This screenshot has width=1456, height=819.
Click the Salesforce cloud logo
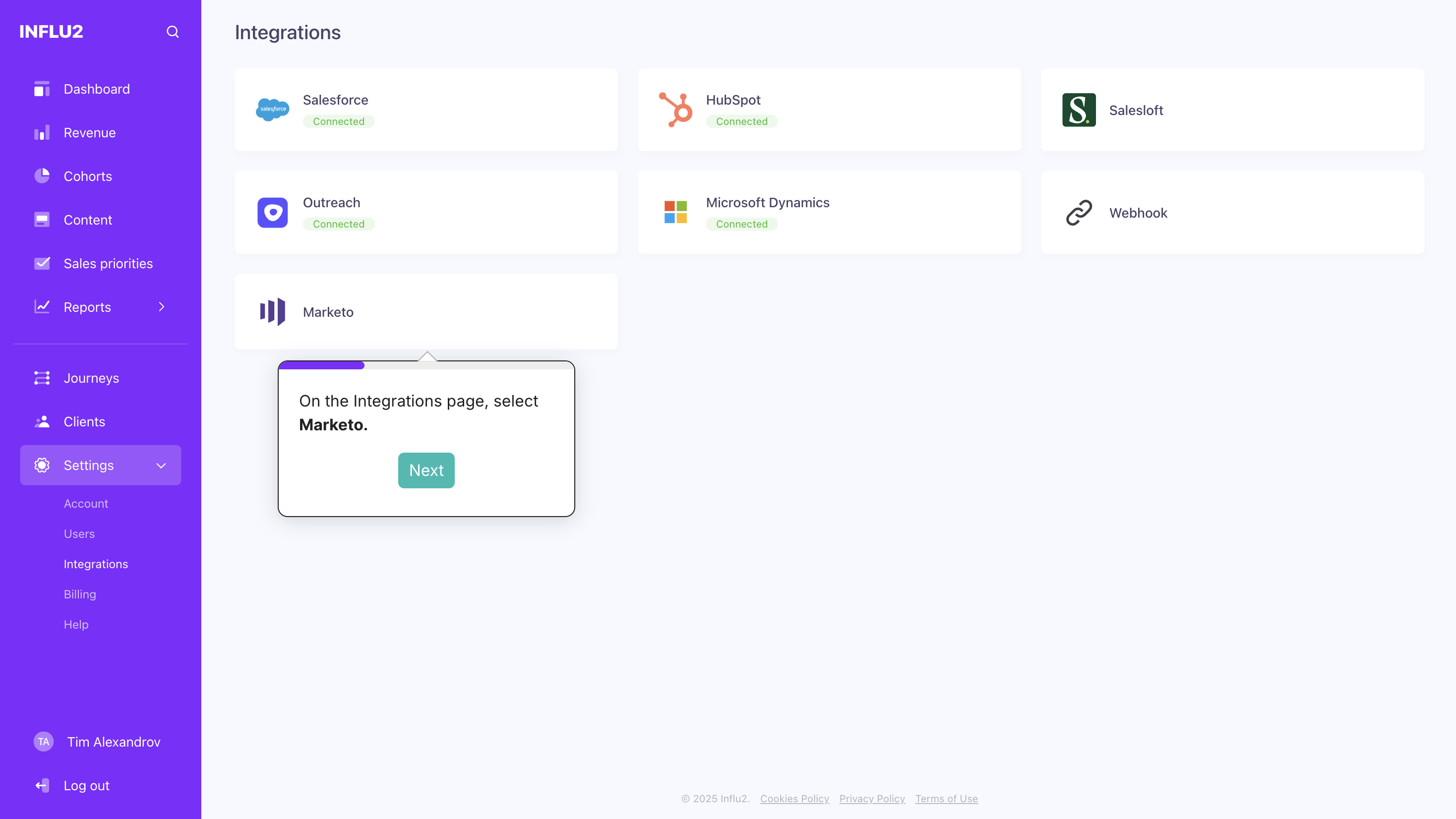[272, 110]
